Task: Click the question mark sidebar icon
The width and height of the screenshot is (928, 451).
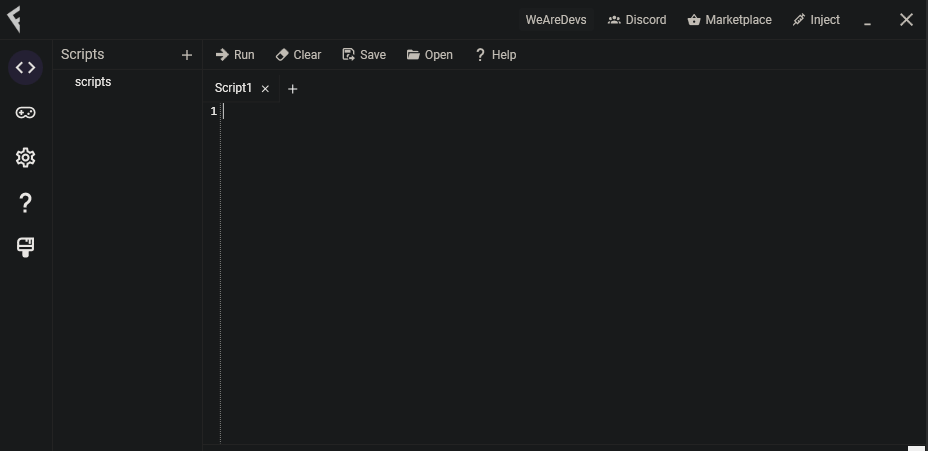Action: (x=25, y=203)
